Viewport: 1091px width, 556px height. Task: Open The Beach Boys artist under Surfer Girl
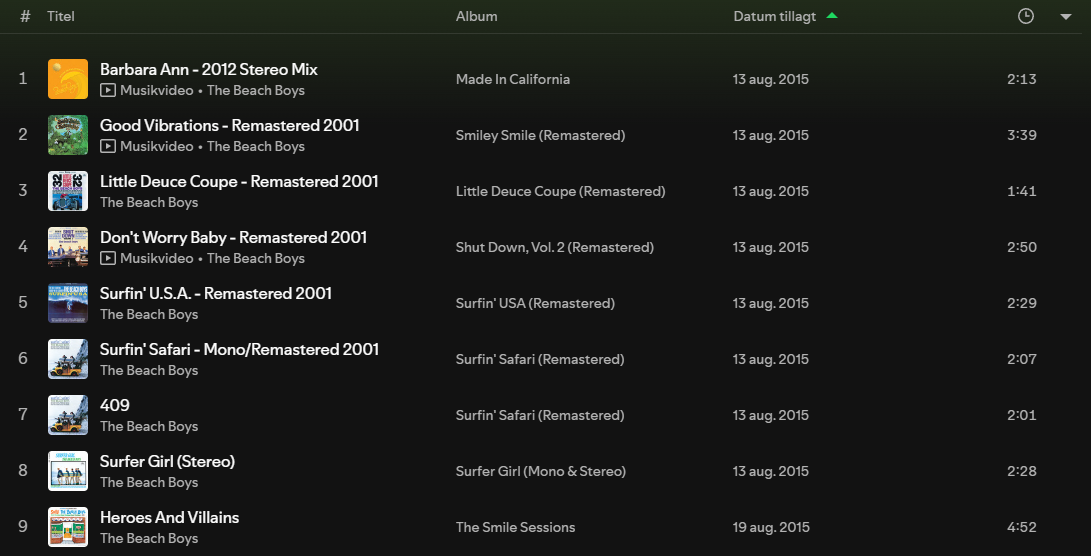click(149, 482)
